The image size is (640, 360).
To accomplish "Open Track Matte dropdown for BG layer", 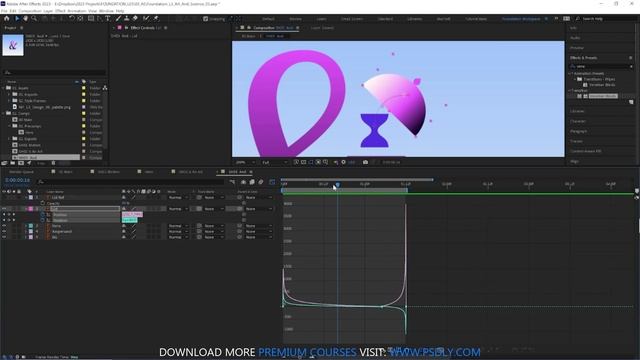I will [214, 237].
